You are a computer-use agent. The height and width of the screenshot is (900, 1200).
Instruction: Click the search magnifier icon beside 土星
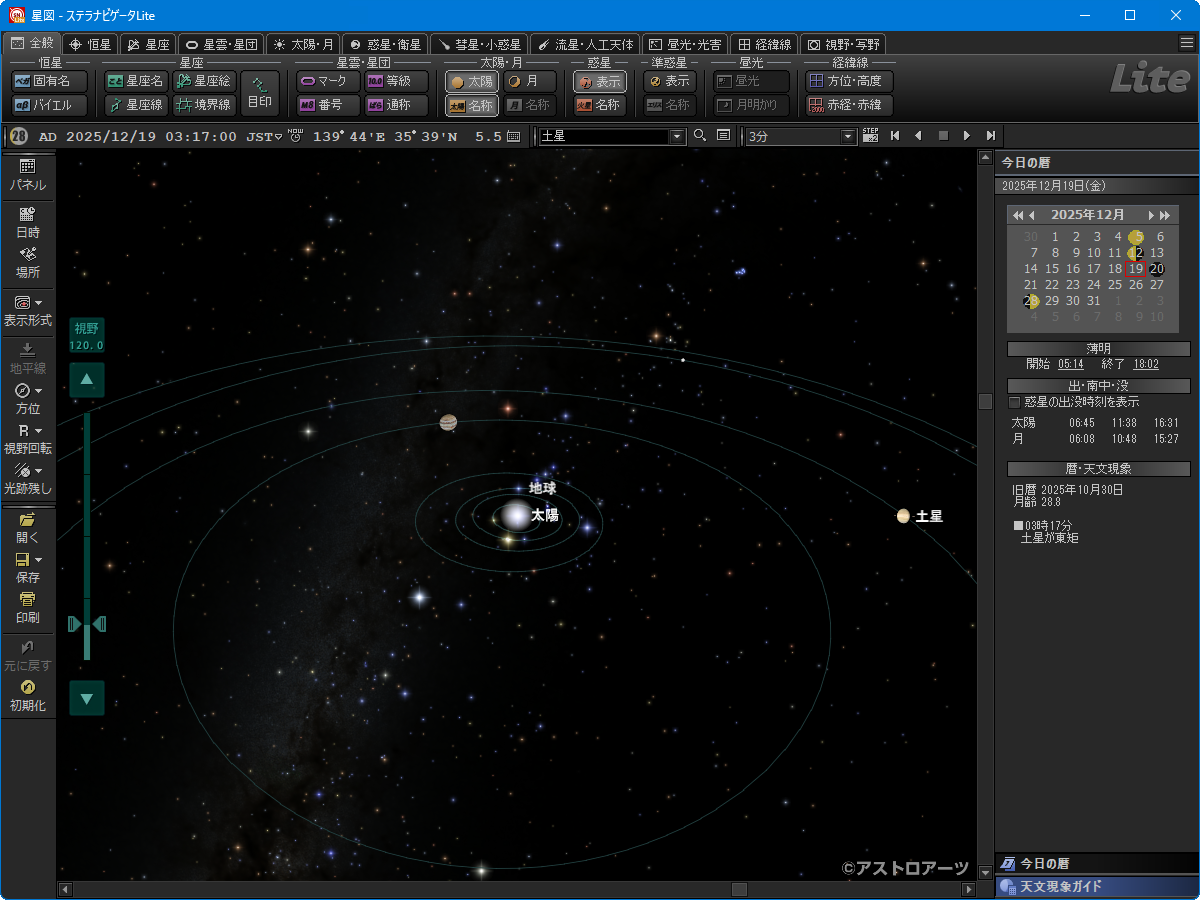[x=700, y=136]
